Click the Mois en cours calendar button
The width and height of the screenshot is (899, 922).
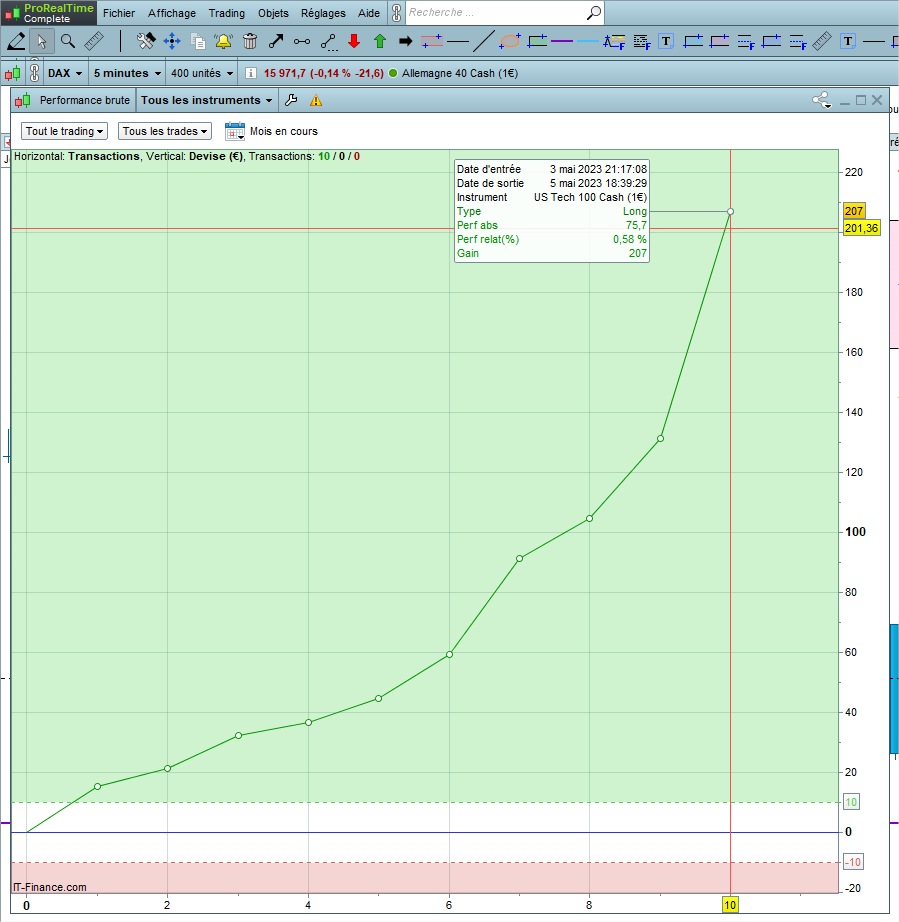(272, 131)
